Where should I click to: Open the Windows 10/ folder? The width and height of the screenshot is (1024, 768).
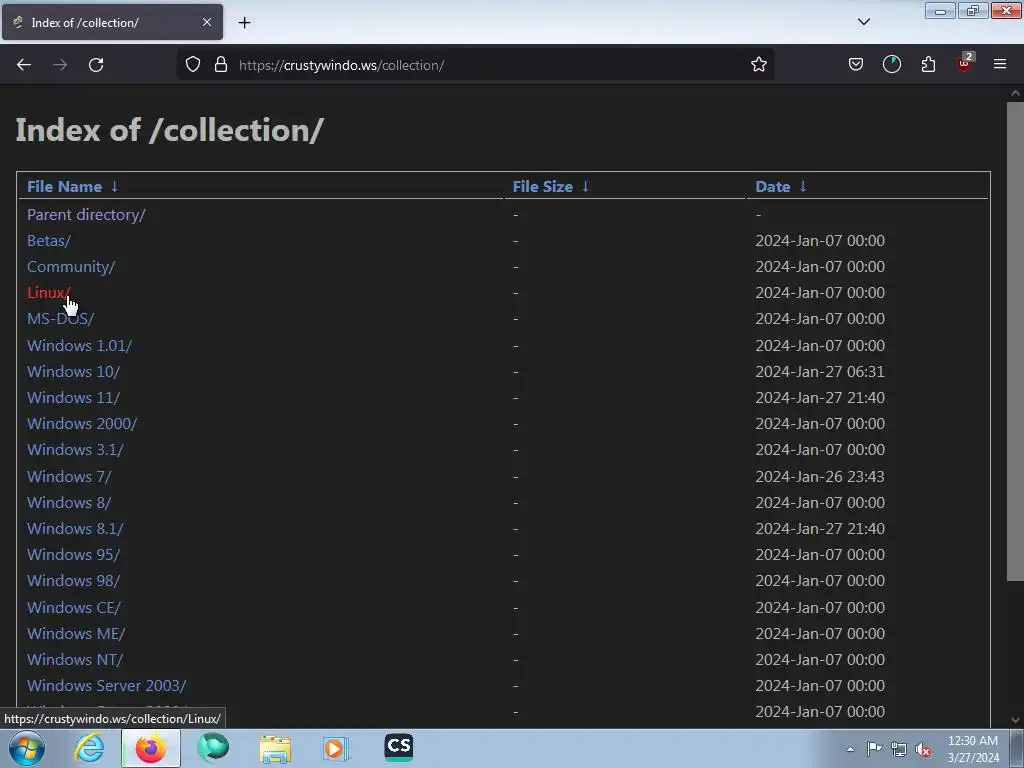[73, 372]
